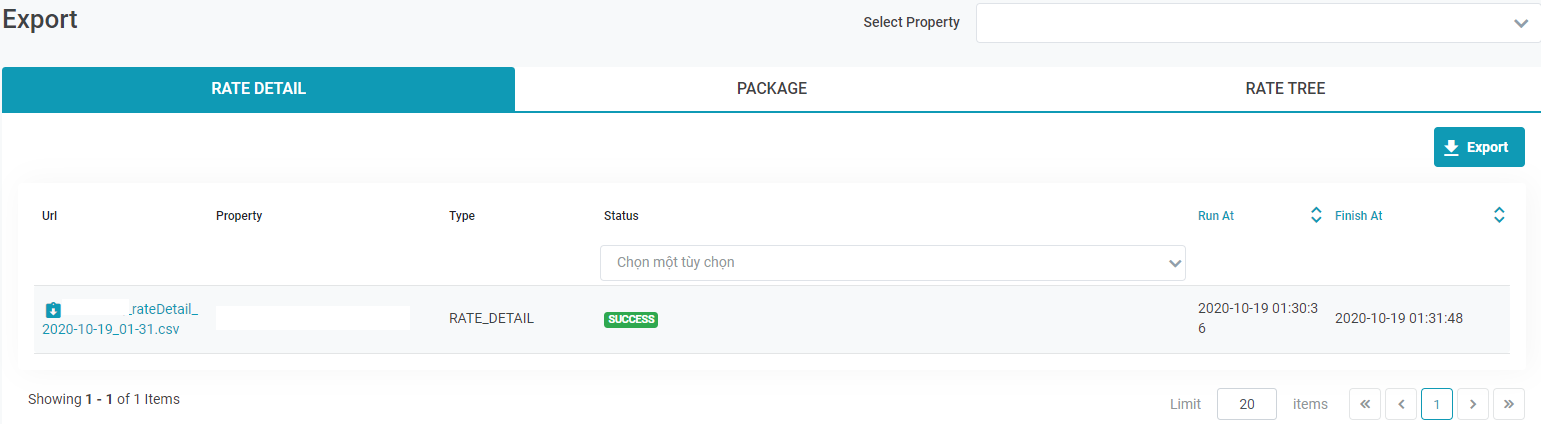
Task: Expand the Status filter dropdown
Action: 892,263
